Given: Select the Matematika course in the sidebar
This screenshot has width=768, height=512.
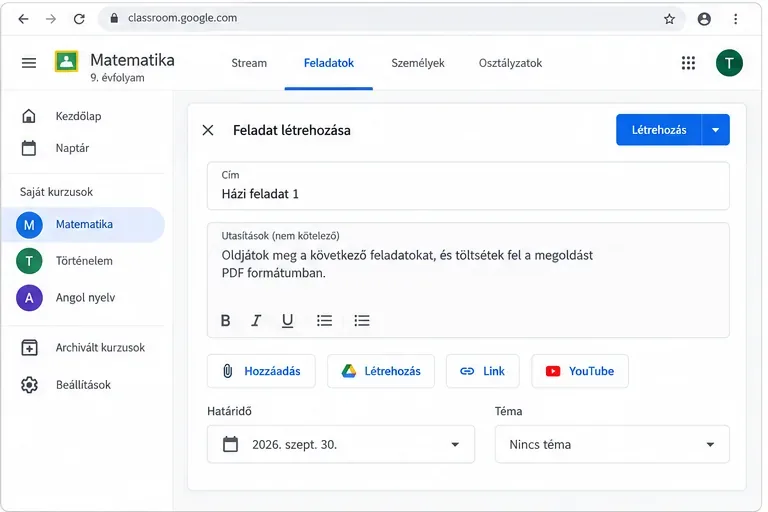Looking at the screenshot, I should (x=84, y=224).
